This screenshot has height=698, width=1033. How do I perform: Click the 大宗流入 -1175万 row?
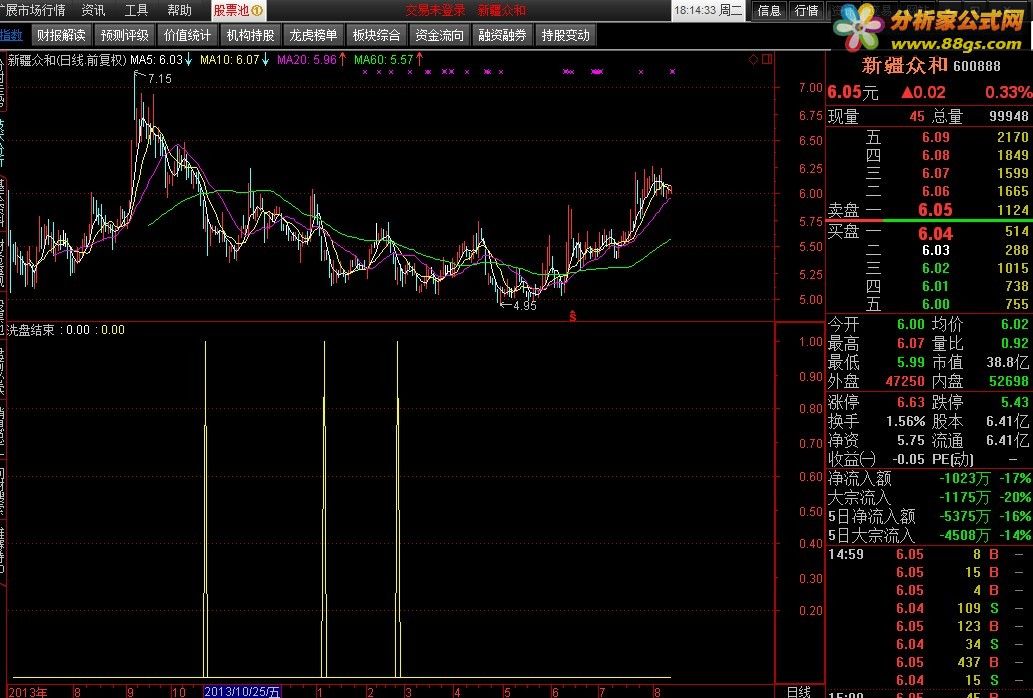[x=930, y=497]
